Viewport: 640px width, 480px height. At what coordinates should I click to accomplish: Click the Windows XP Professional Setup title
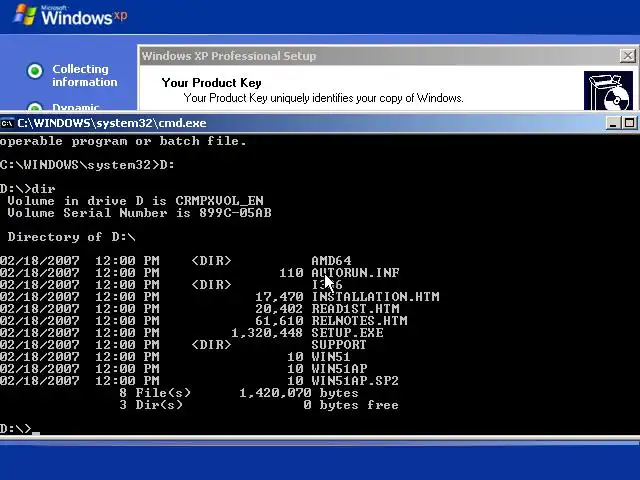pyautogui.click(x=229, y=56)
